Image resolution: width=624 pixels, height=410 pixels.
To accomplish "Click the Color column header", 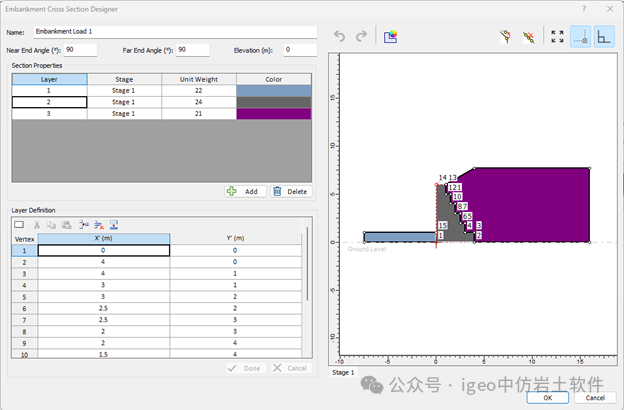I will (274, 79).
